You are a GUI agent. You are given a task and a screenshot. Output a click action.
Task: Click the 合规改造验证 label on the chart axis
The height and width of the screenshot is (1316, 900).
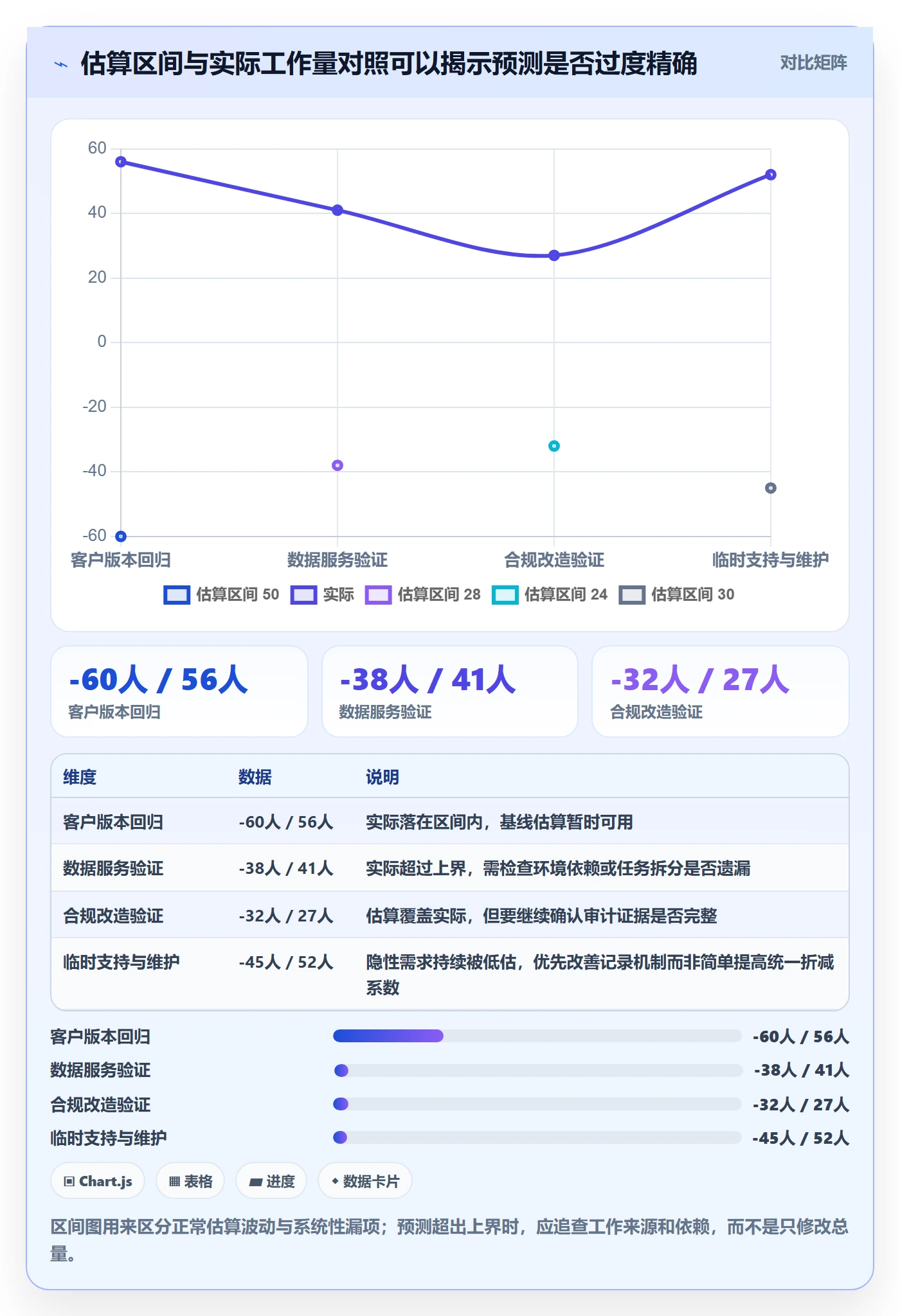[554, 560]
